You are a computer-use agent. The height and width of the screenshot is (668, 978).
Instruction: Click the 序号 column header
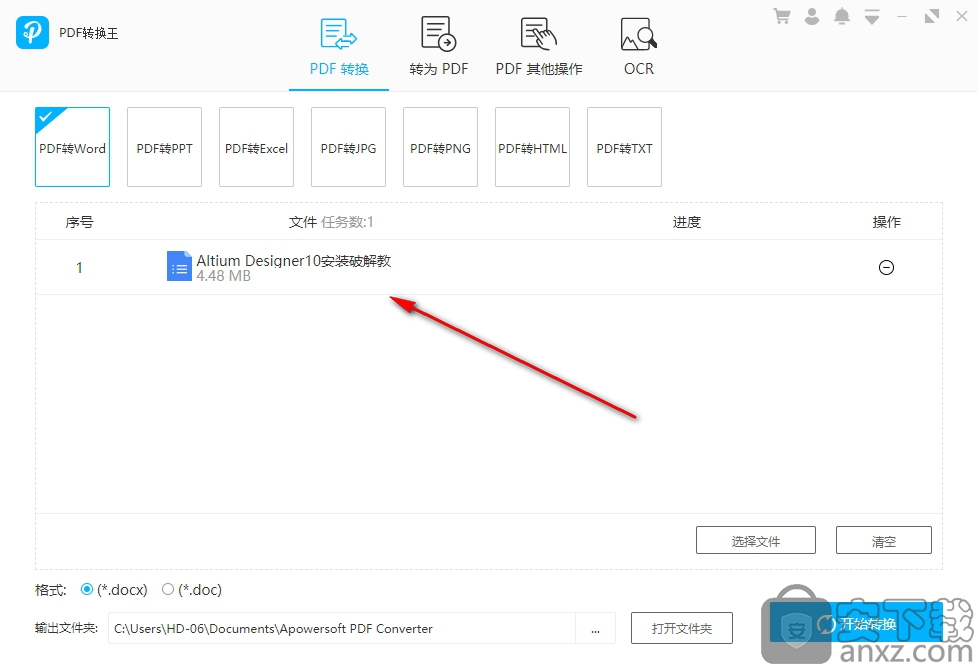[79, 222]
